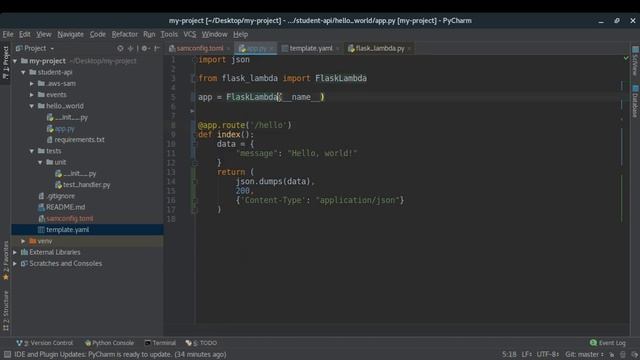Expand External Libraries node
The height and width of the screenshot is (360, 640).
(15, 252)
